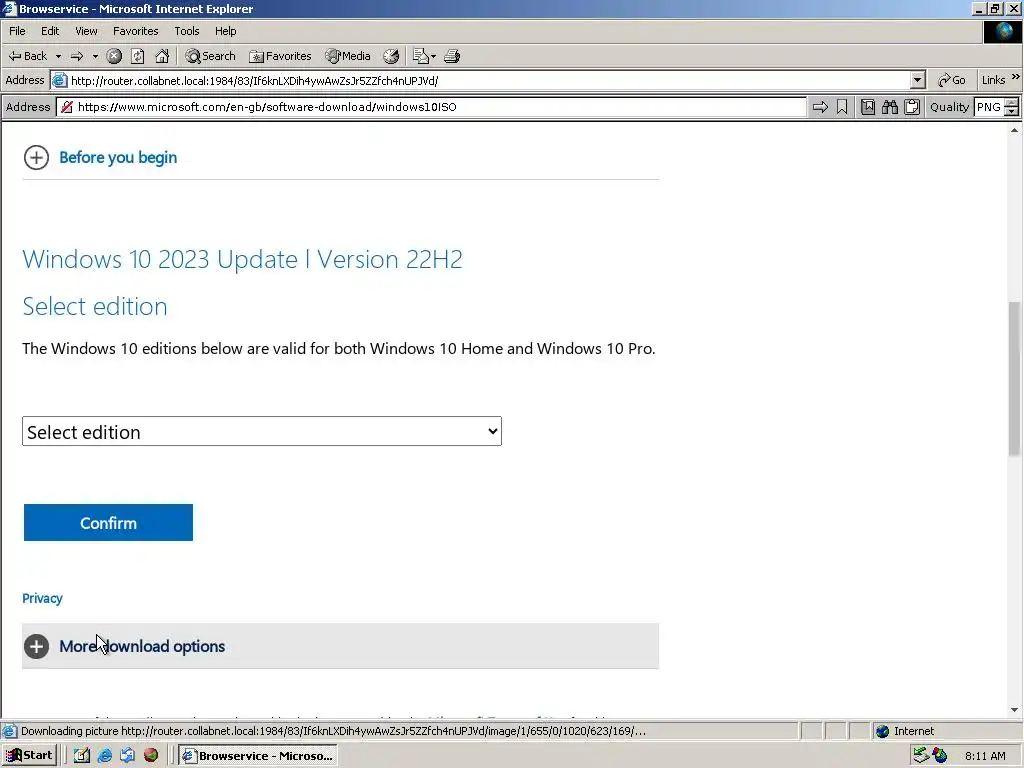This screenshot has height=768, width=1024.
Task: Open the File menu
Action: pyautogui.click(x=17, y=31)
